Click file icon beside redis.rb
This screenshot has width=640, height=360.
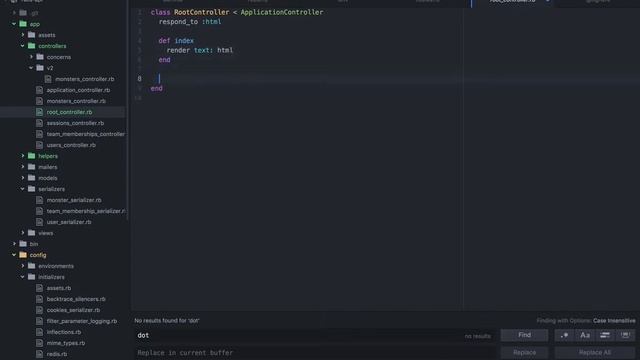(39, 354)
